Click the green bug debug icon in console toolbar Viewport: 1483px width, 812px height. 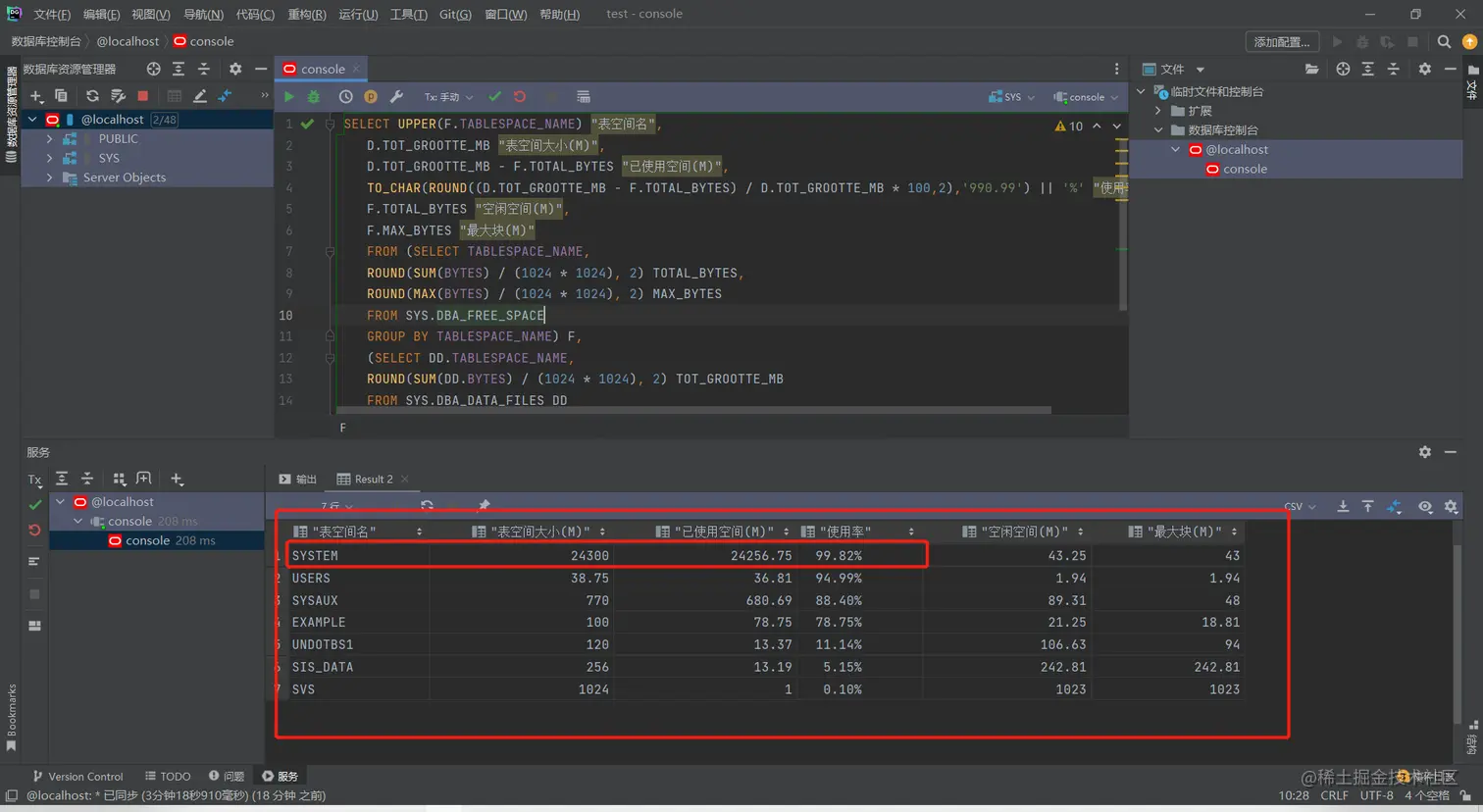314,97
